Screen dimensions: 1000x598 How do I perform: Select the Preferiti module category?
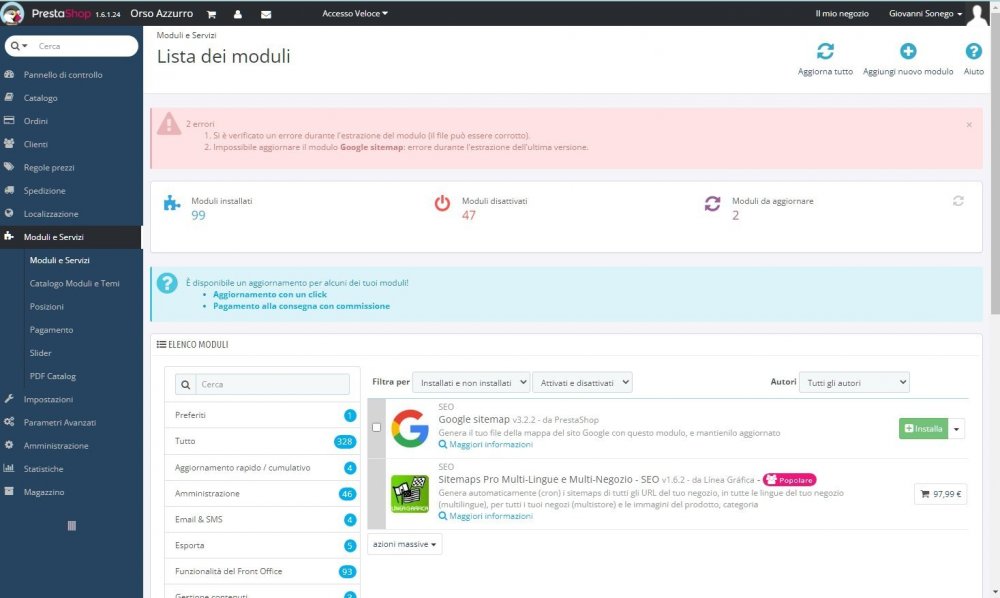click(262, 415)
